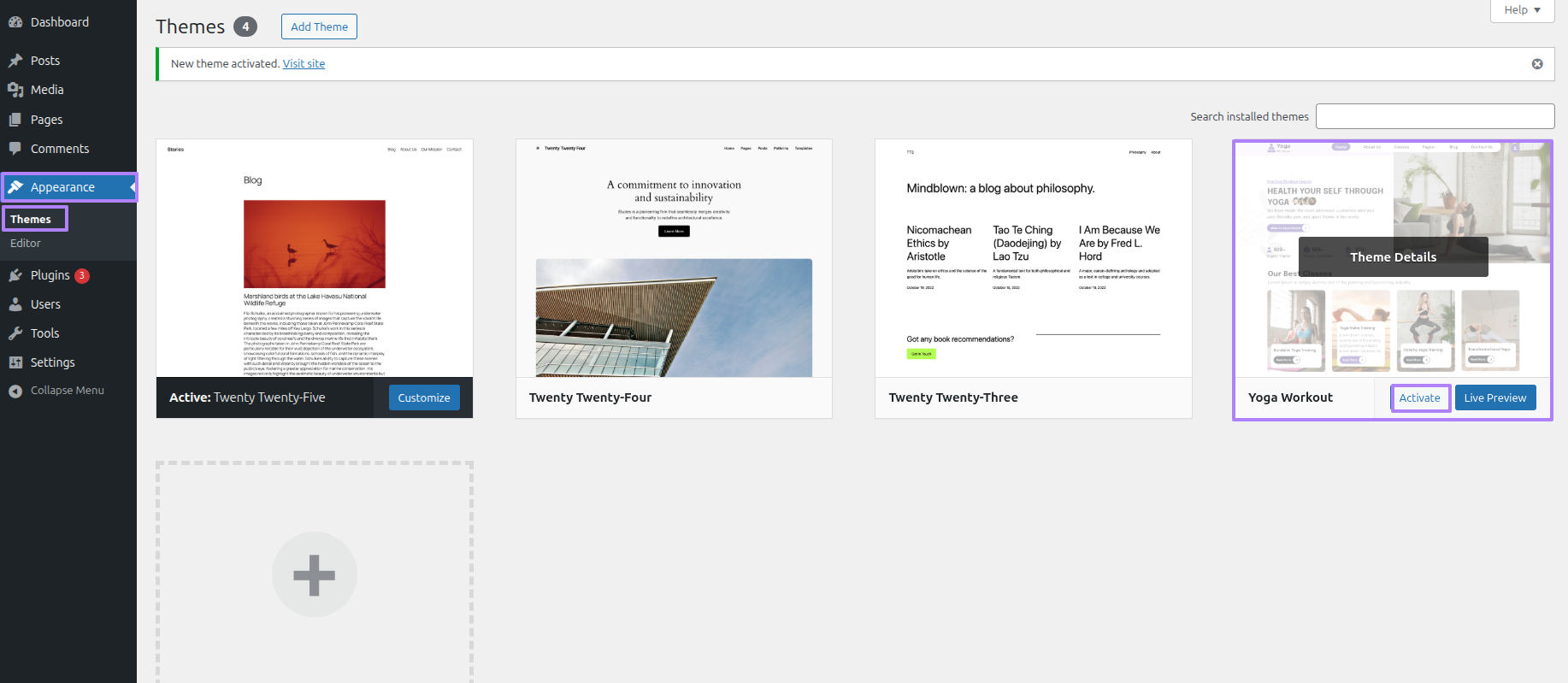This screenshot has width=1568, height=683.
Task: Activate the Yoga Workout theme
Action: pyautogui.click(x=1419, y=397)
